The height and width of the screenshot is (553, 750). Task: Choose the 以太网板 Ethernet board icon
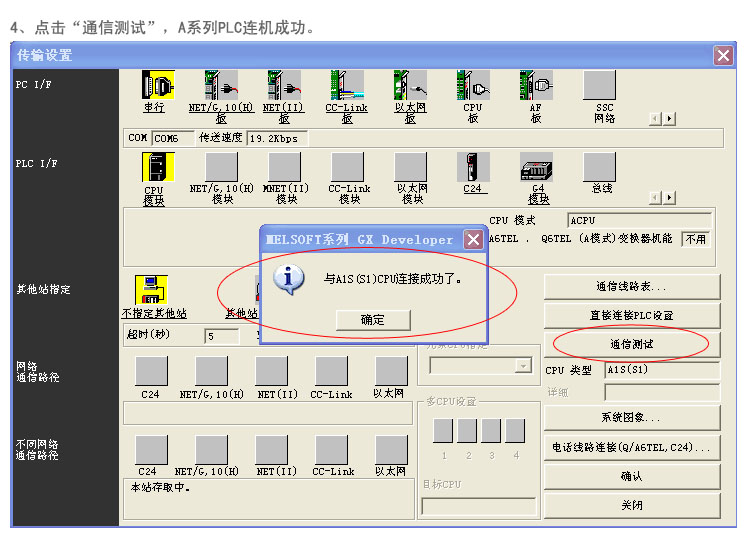(410, 85)
